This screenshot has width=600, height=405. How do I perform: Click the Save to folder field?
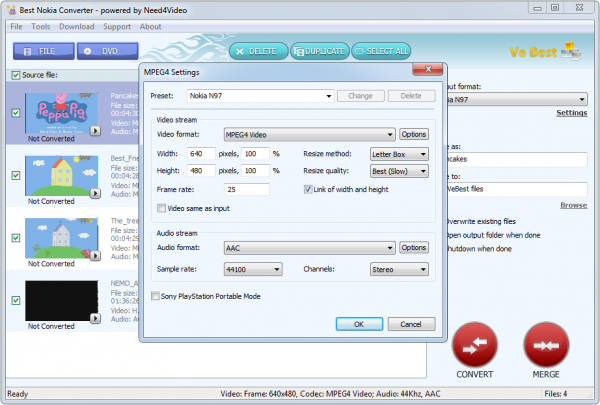pos(517,189)
